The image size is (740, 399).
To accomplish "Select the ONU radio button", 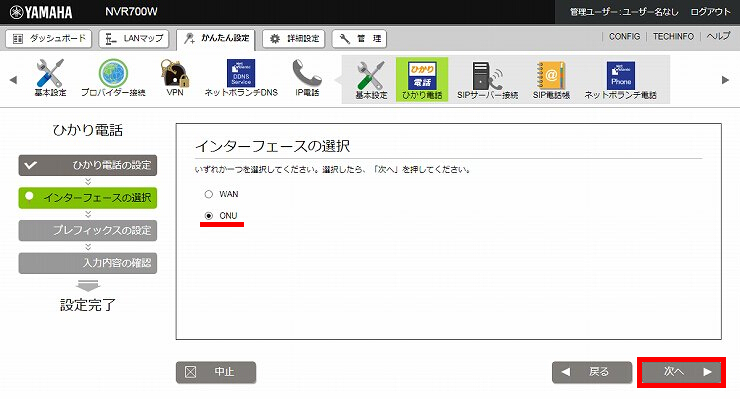I will [x=209, y=216].
